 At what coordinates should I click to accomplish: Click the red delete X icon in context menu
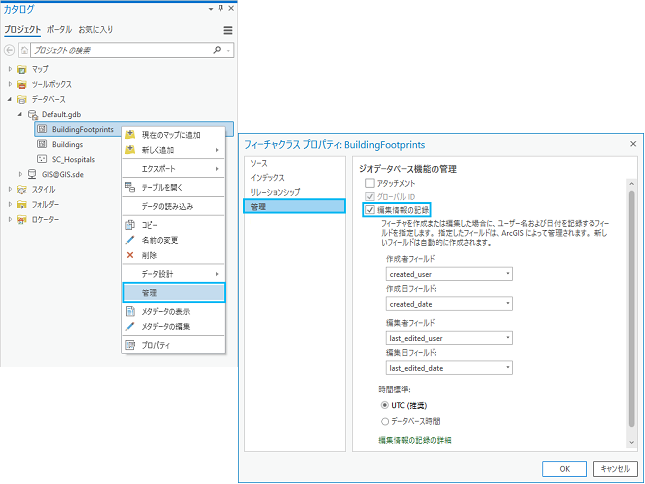pos(130,255)
